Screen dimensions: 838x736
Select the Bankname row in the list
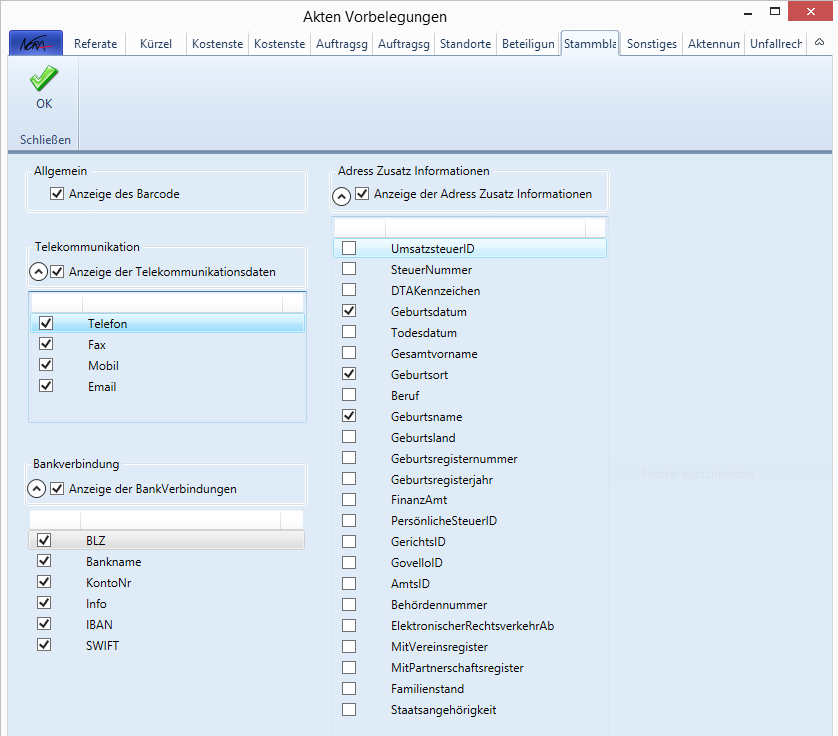(x=113, y=562)
